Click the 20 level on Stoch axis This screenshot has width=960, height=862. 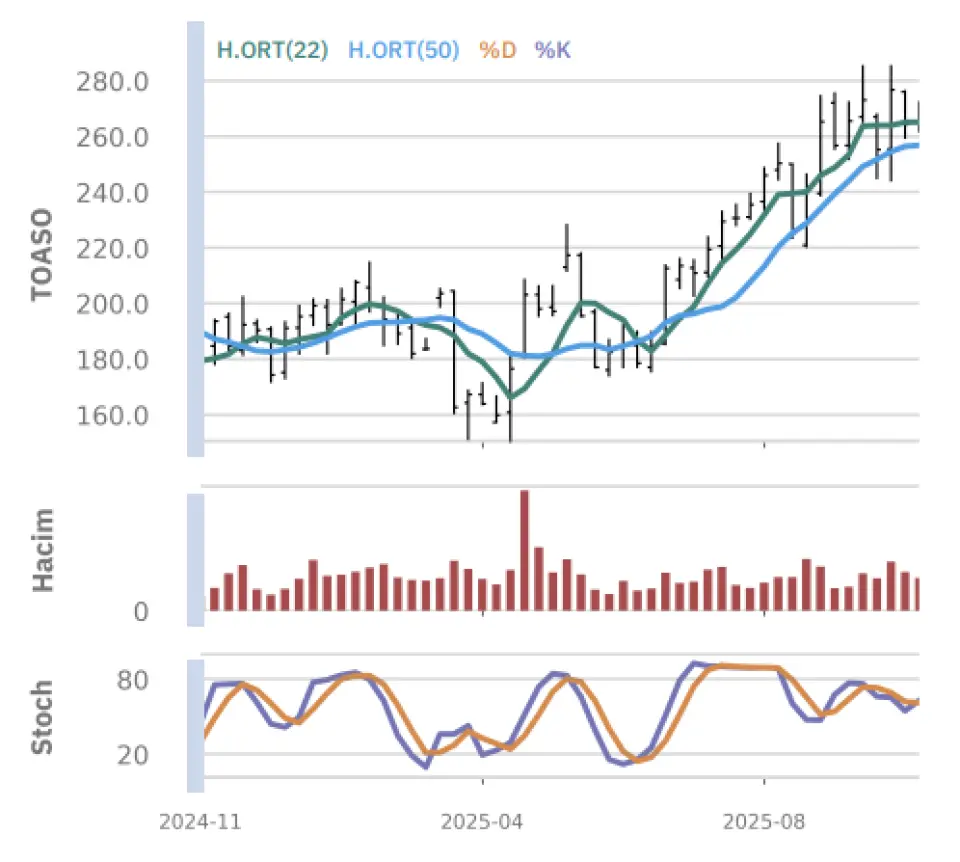pos(133,755)
